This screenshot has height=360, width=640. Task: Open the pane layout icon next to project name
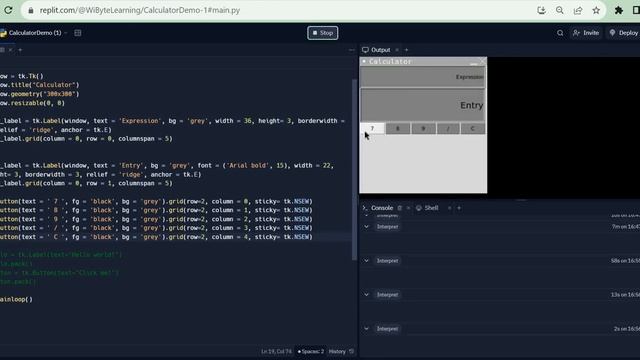[x=78, y=33]
